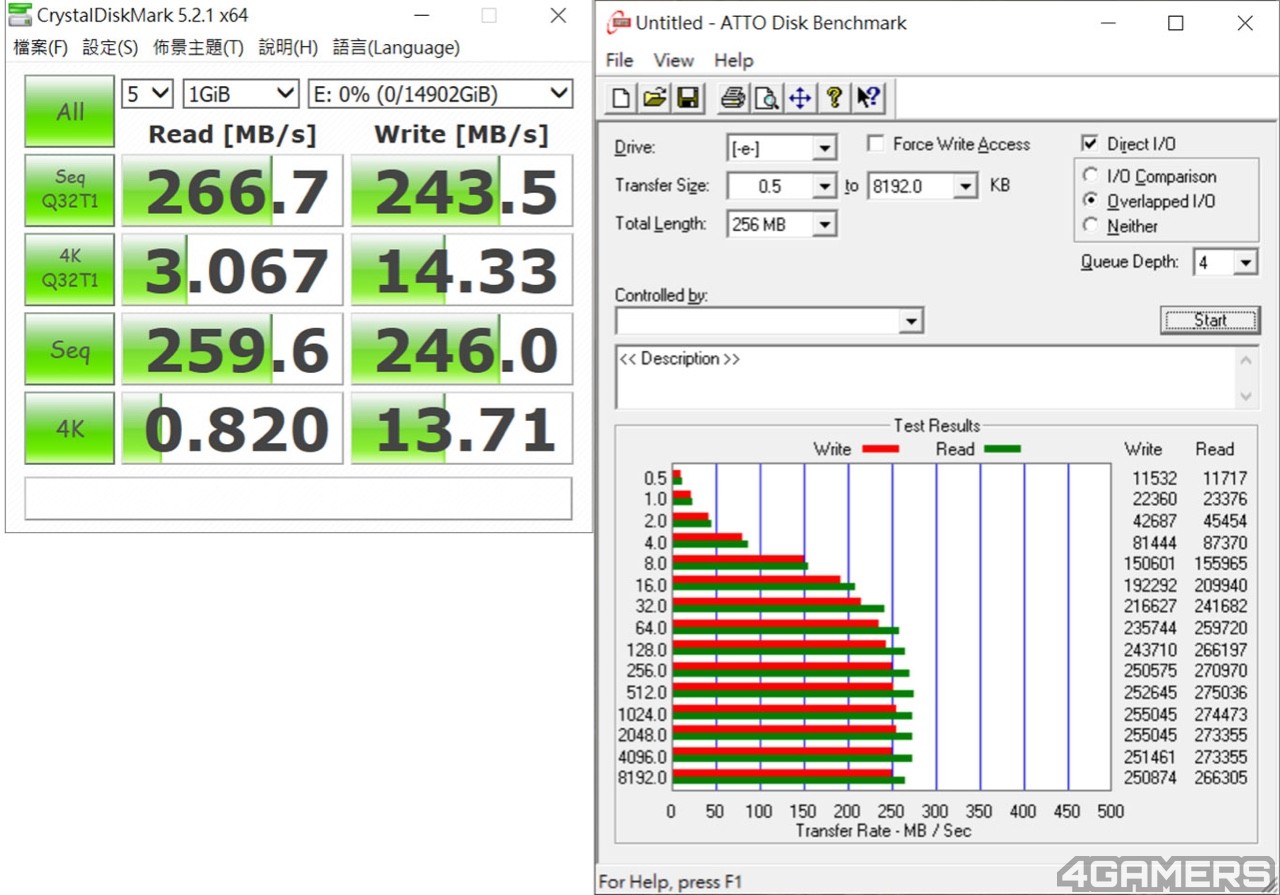This screenshot has height=895, width=1280.
Task: Click the plain 4K test button
Action: pyautogui.click(x=70, y=428)
